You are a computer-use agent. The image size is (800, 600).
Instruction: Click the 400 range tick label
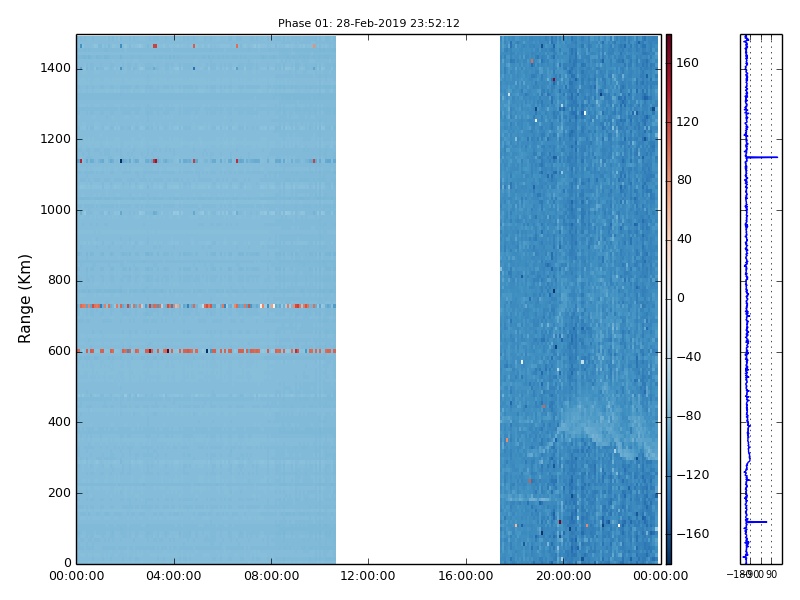[59, 422]
